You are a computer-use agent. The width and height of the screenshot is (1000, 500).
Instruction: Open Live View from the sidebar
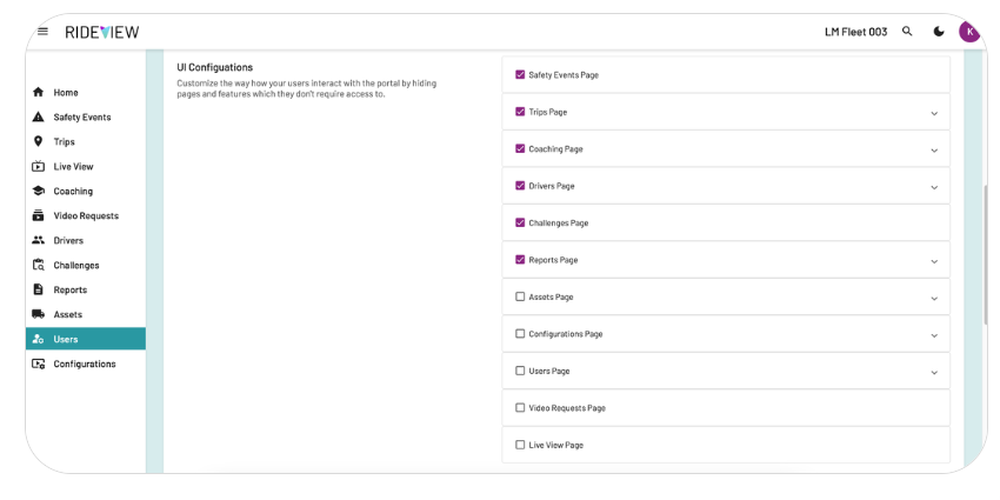85,166
